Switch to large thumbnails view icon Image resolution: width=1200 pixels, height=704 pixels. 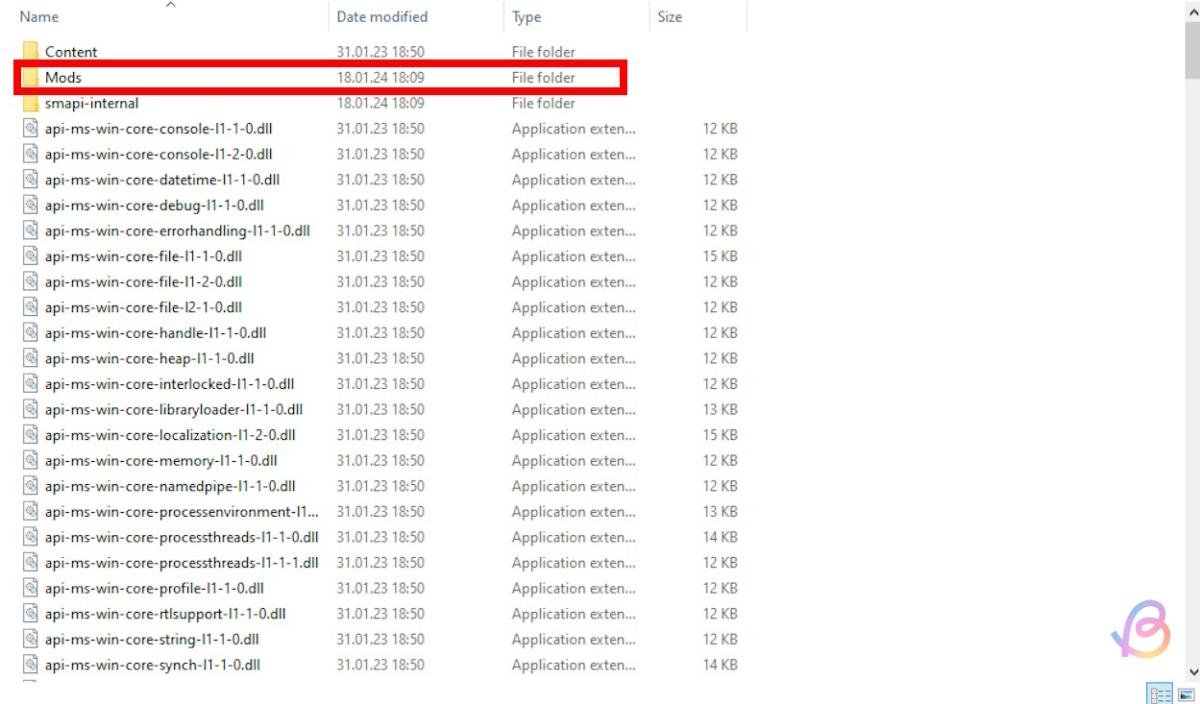pyautogui.click(x=1186, y=694)
